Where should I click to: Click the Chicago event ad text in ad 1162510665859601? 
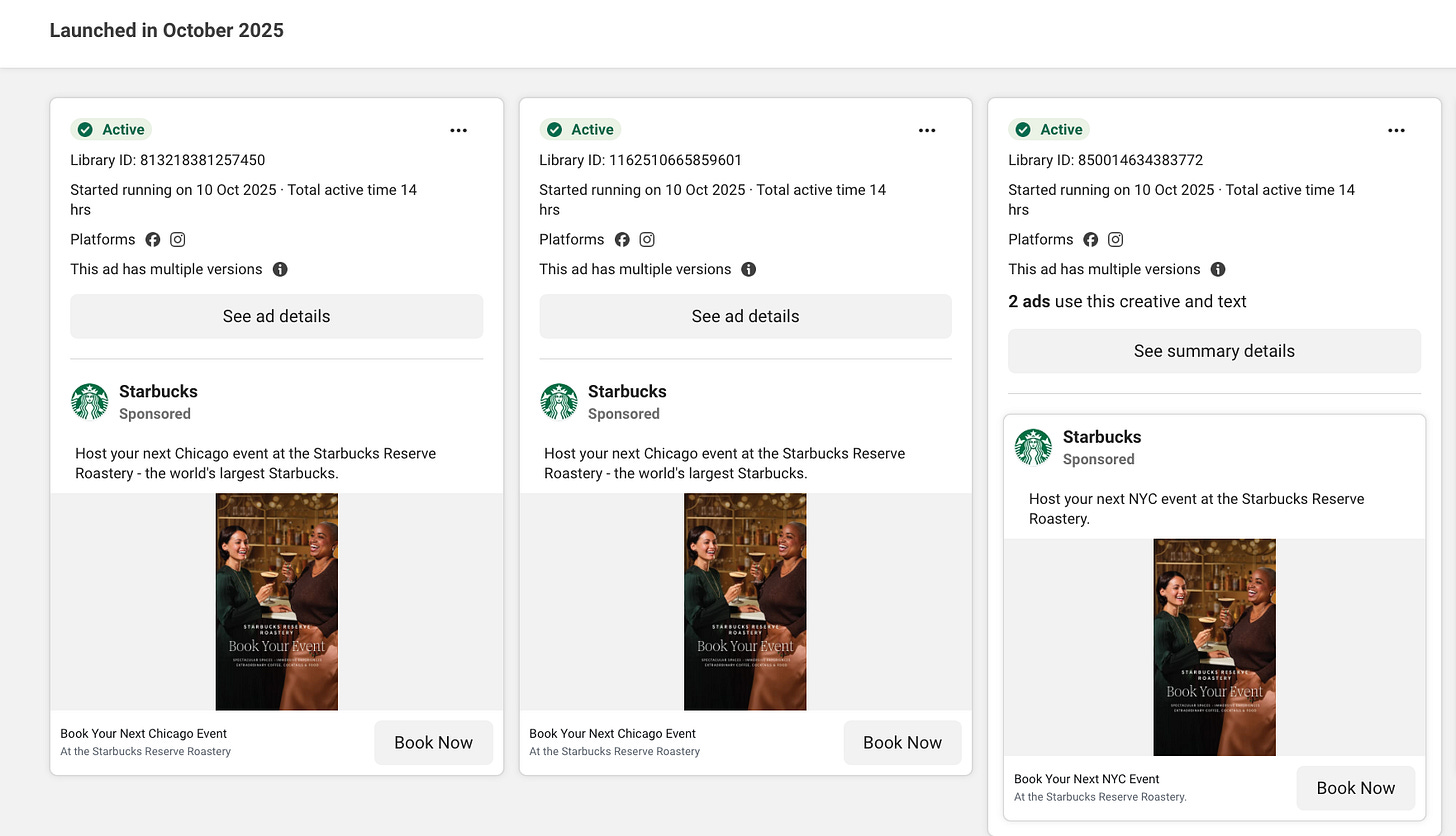[x=725, y=463]
